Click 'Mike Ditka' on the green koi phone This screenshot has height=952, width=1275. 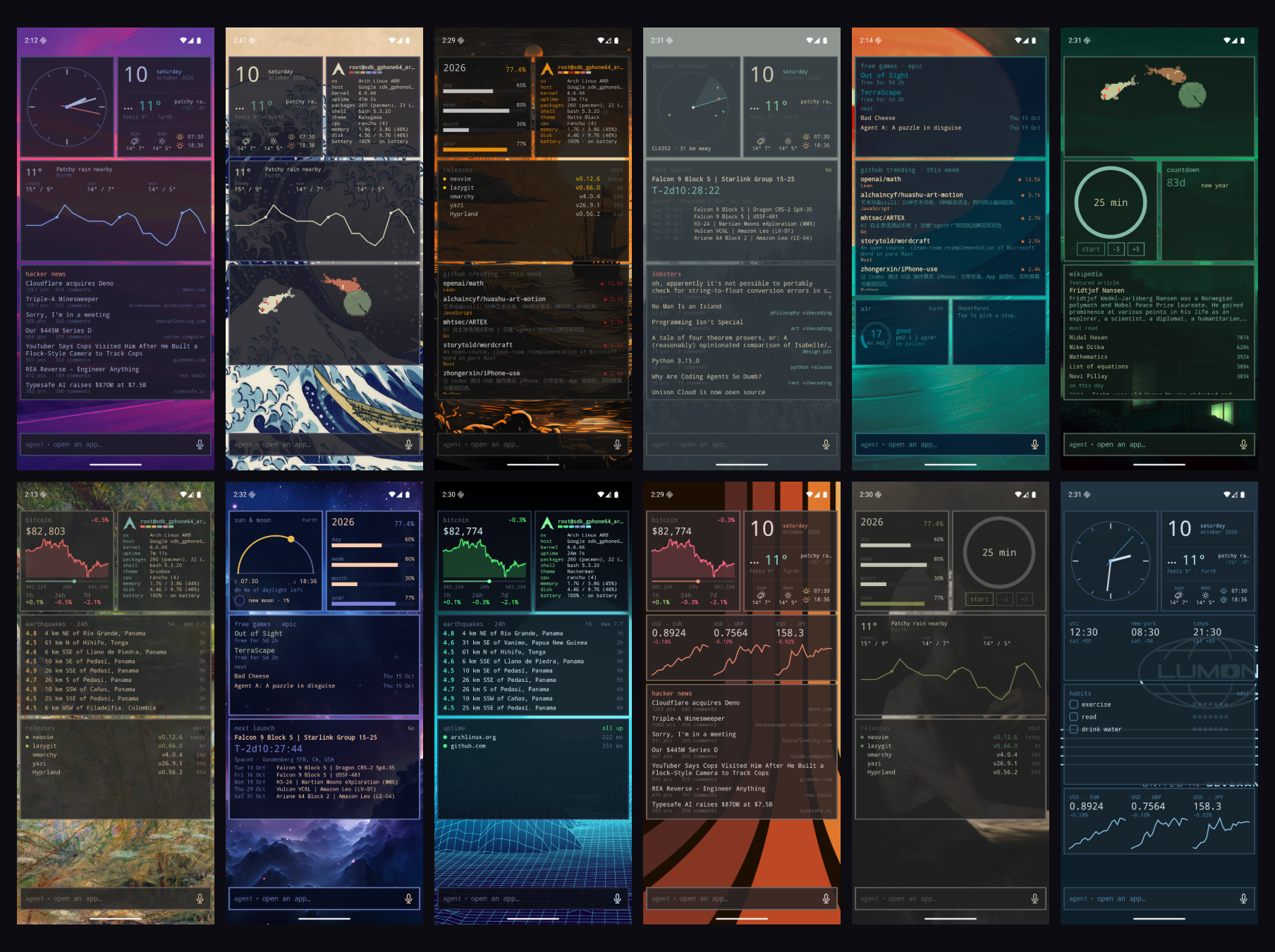(1086, 347)
